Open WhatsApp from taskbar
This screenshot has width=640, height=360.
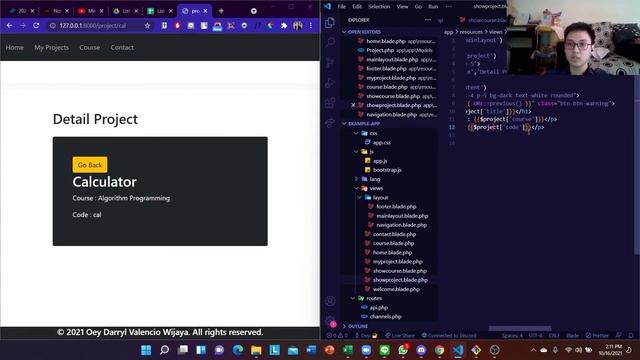tap(403, 350)
